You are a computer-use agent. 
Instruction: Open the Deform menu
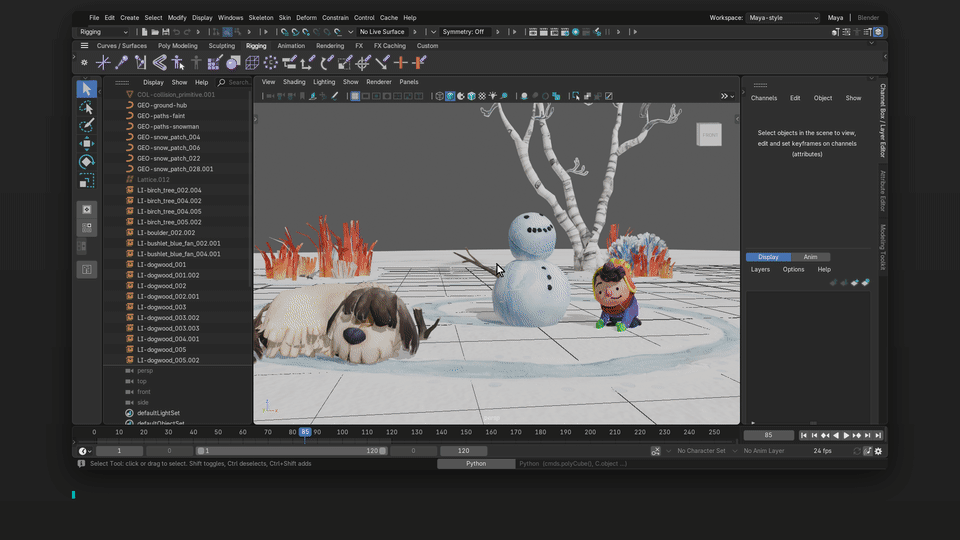coord(306,18)
